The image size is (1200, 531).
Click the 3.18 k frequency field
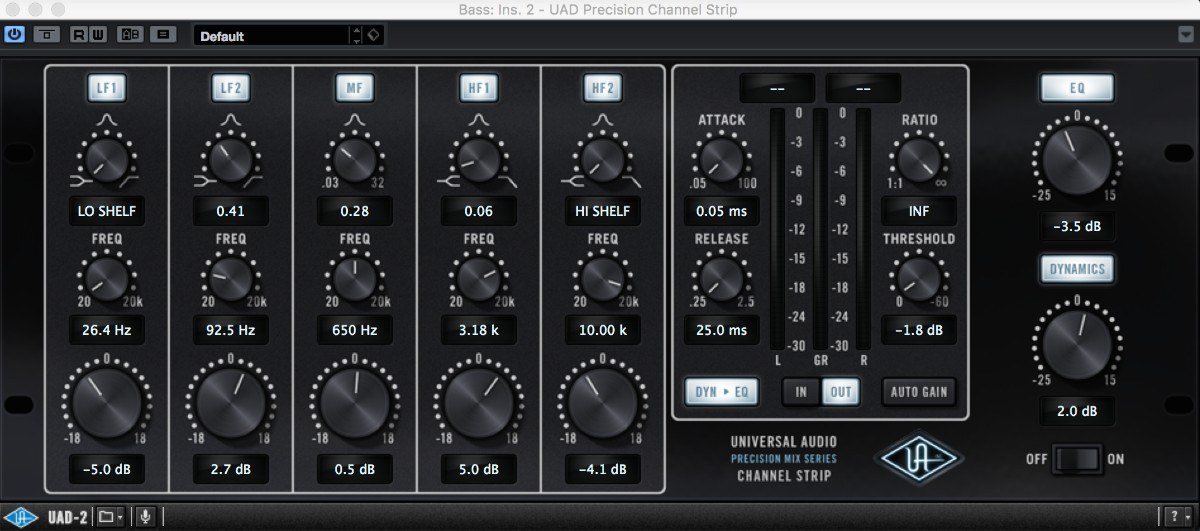[479, 329]
